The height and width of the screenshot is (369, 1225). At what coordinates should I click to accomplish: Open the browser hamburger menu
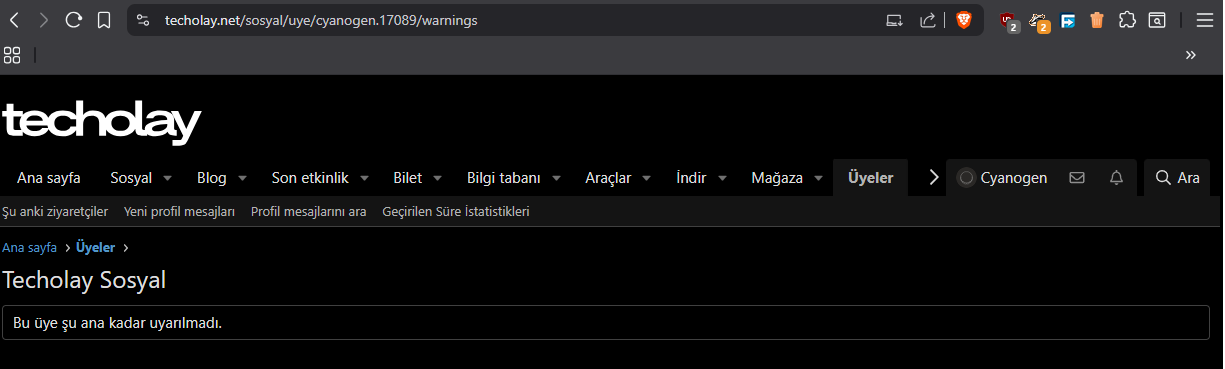pos(1204,20)
